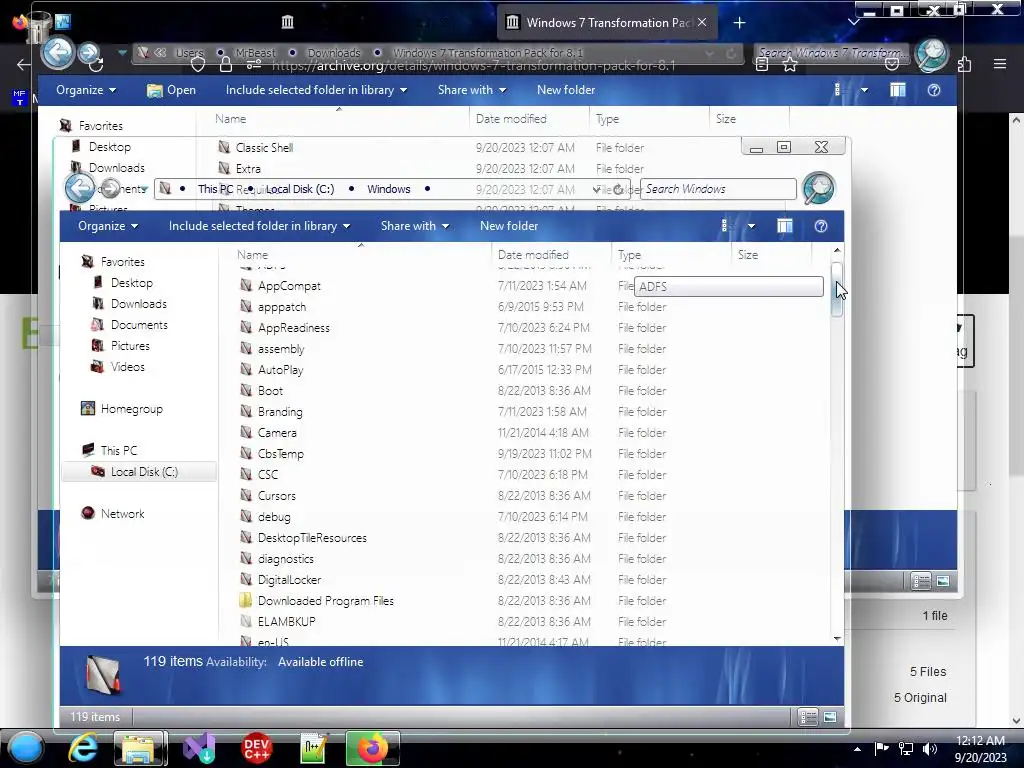Image resolution: width=1024 pixels, height=768 pixels.
Task: Change view icon in front window toolbar
Action: (x=724, y=226)
